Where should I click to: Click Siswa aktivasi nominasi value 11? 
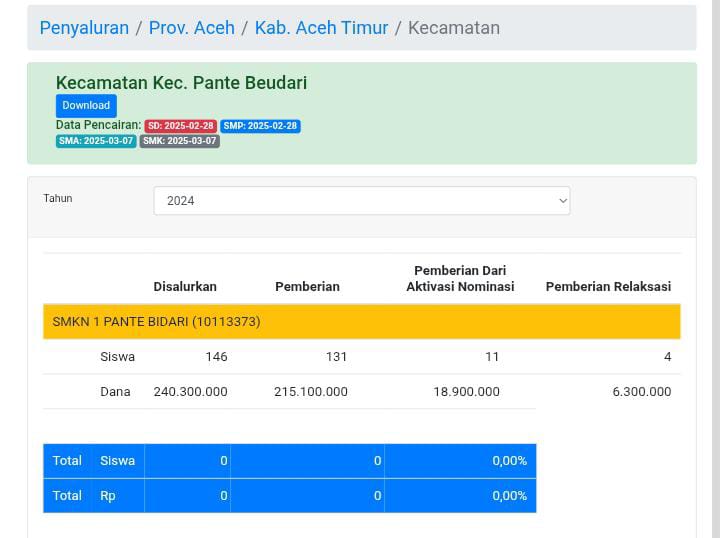pos(492,357)
